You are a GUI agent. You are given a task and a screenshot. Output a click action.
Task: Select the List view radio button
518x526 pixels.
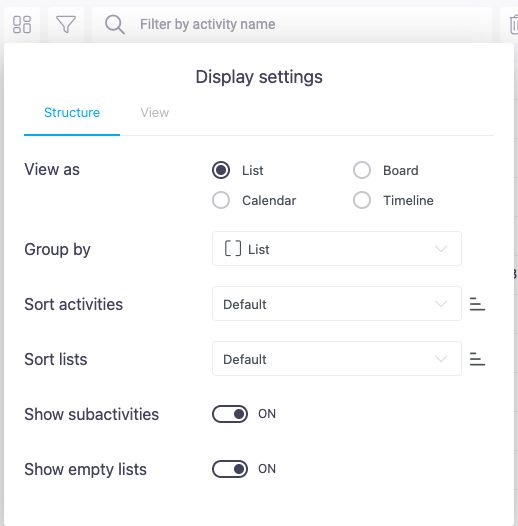pos(221,170)
